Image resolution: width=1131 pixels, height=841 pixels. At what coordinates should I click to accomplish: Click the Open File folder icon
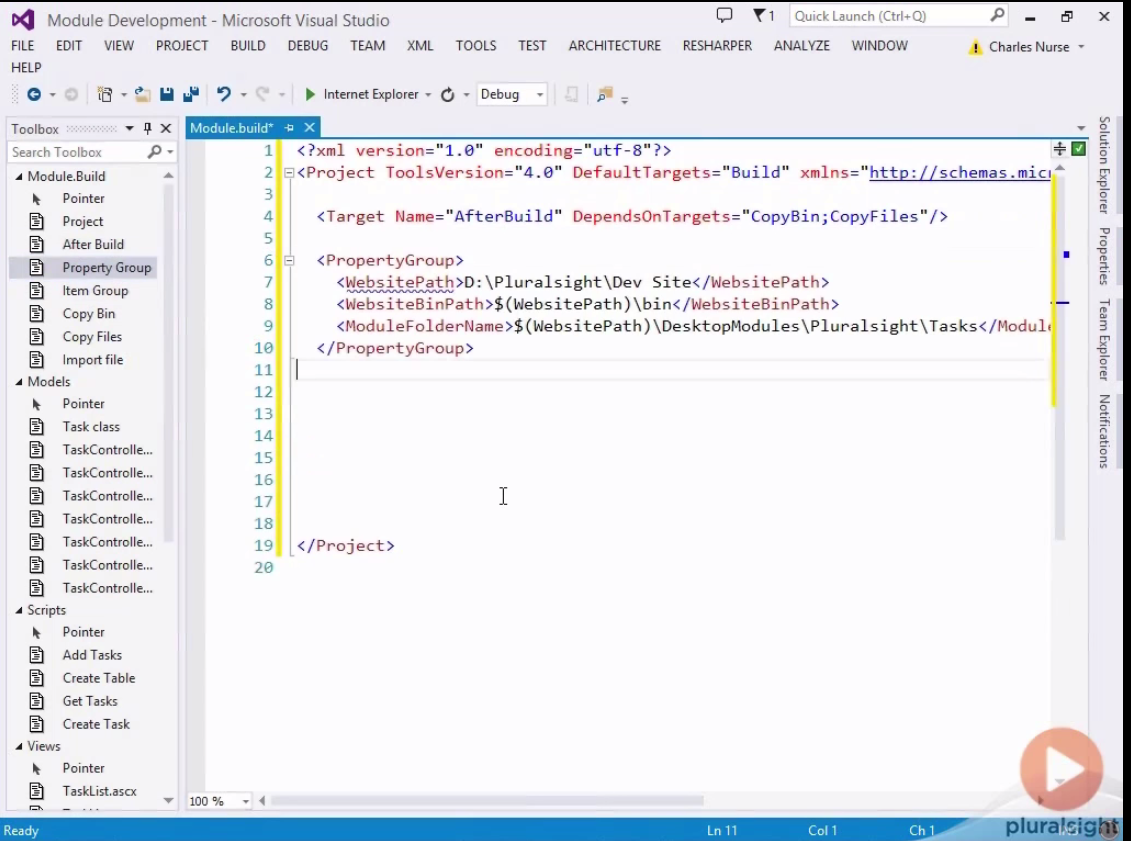[x=142, y=94]
